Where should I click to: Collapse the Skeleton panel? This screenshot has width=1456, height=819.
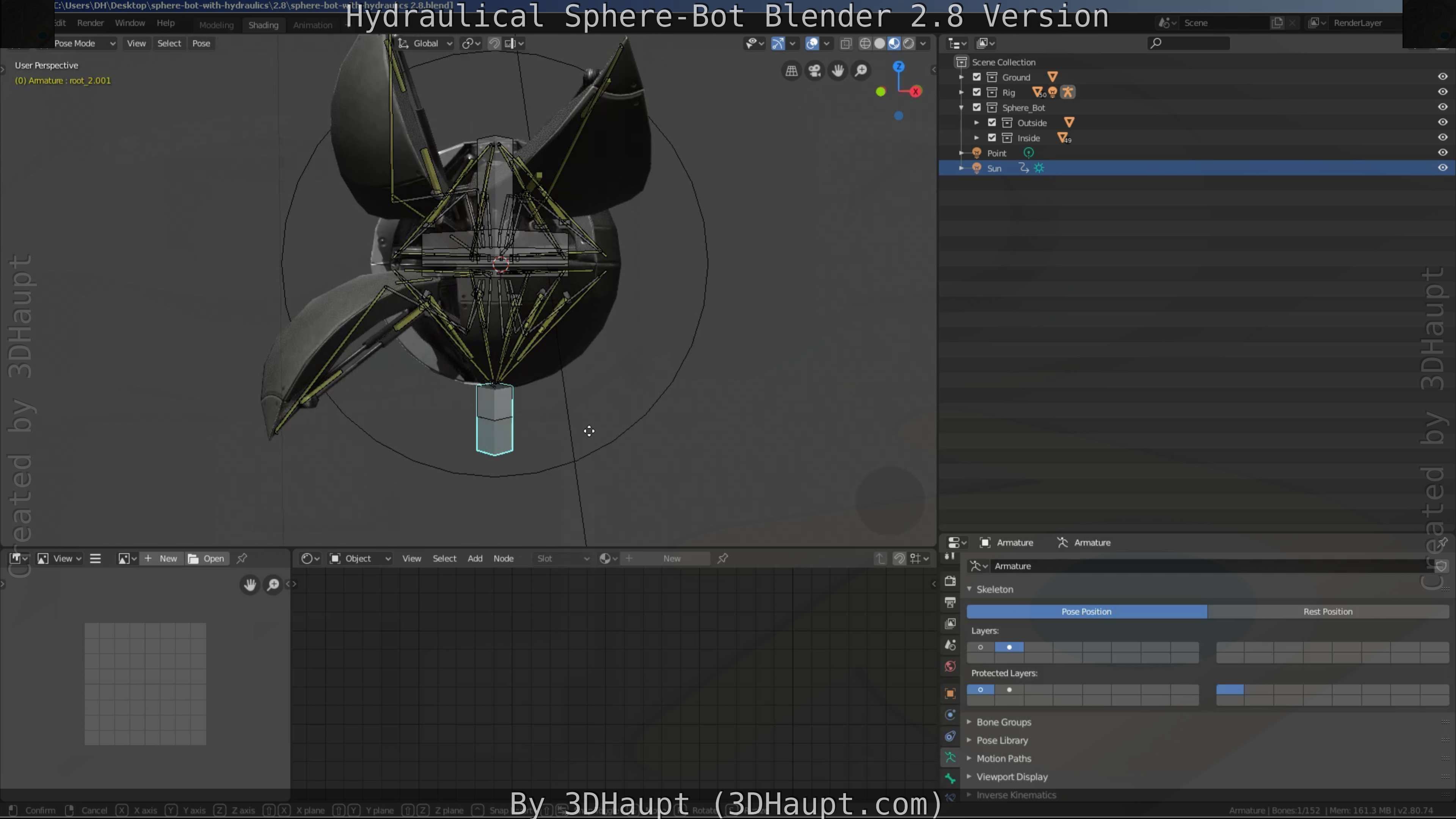994,590
